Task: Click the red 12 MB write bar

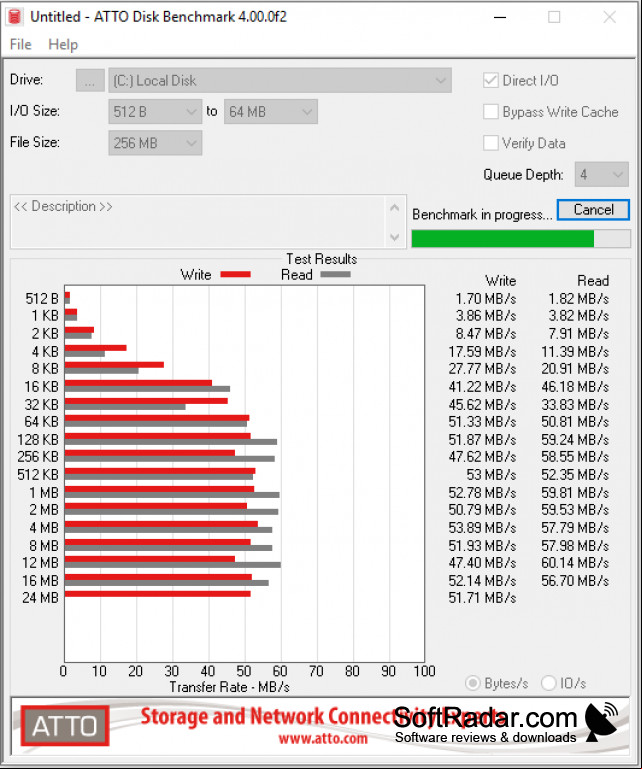Action: point(150,559)
